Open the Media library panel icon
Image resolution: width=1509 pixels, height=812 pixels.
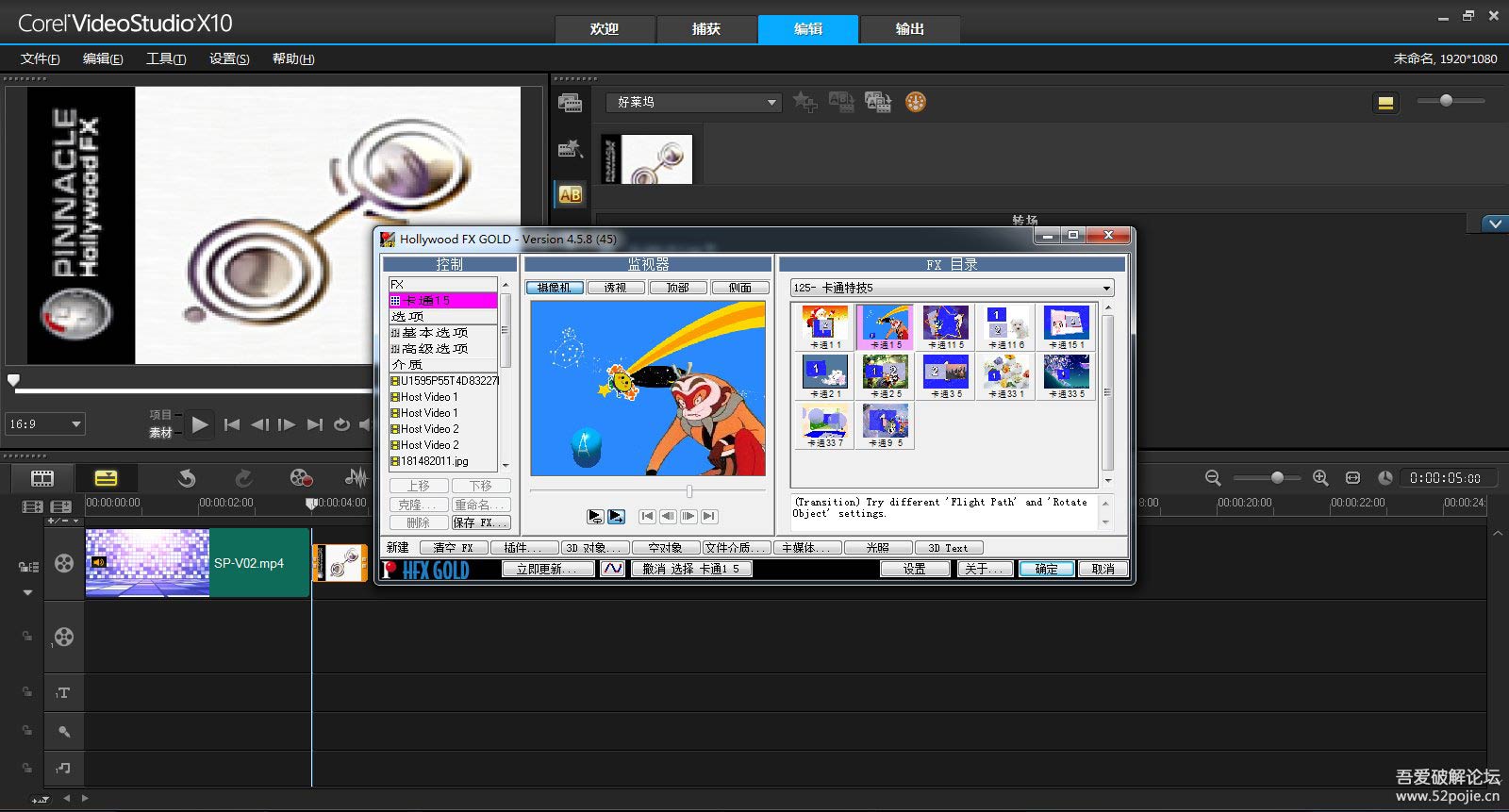570,103
